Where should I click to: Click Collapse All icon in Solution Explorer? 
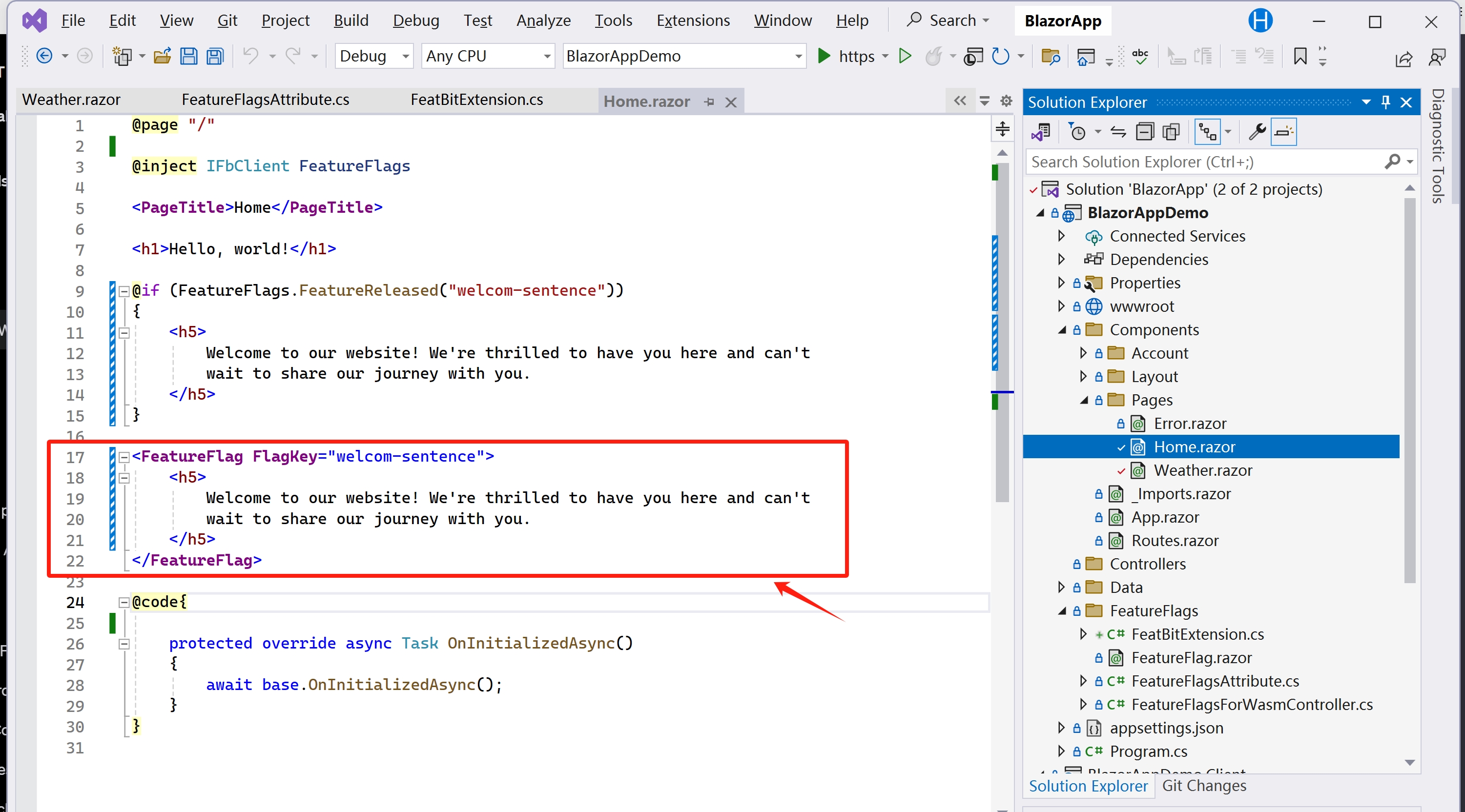(1145, 132)
